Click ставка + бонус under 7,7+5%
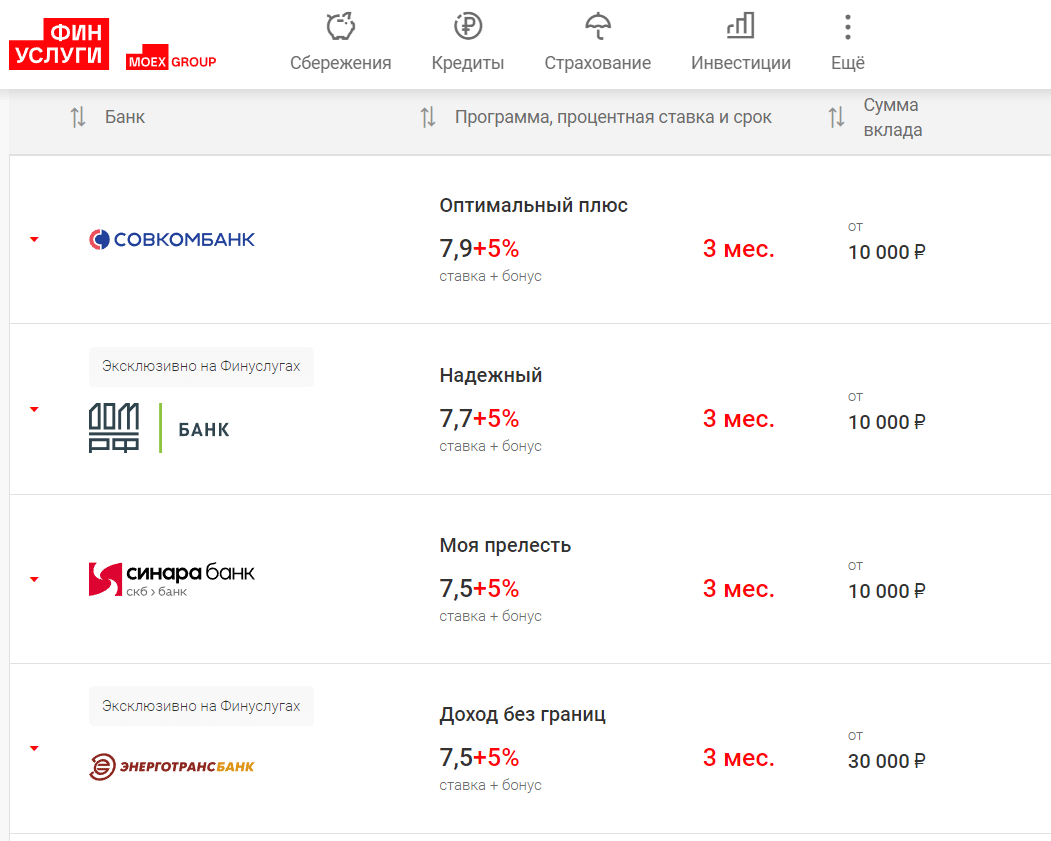 (491, 446)
